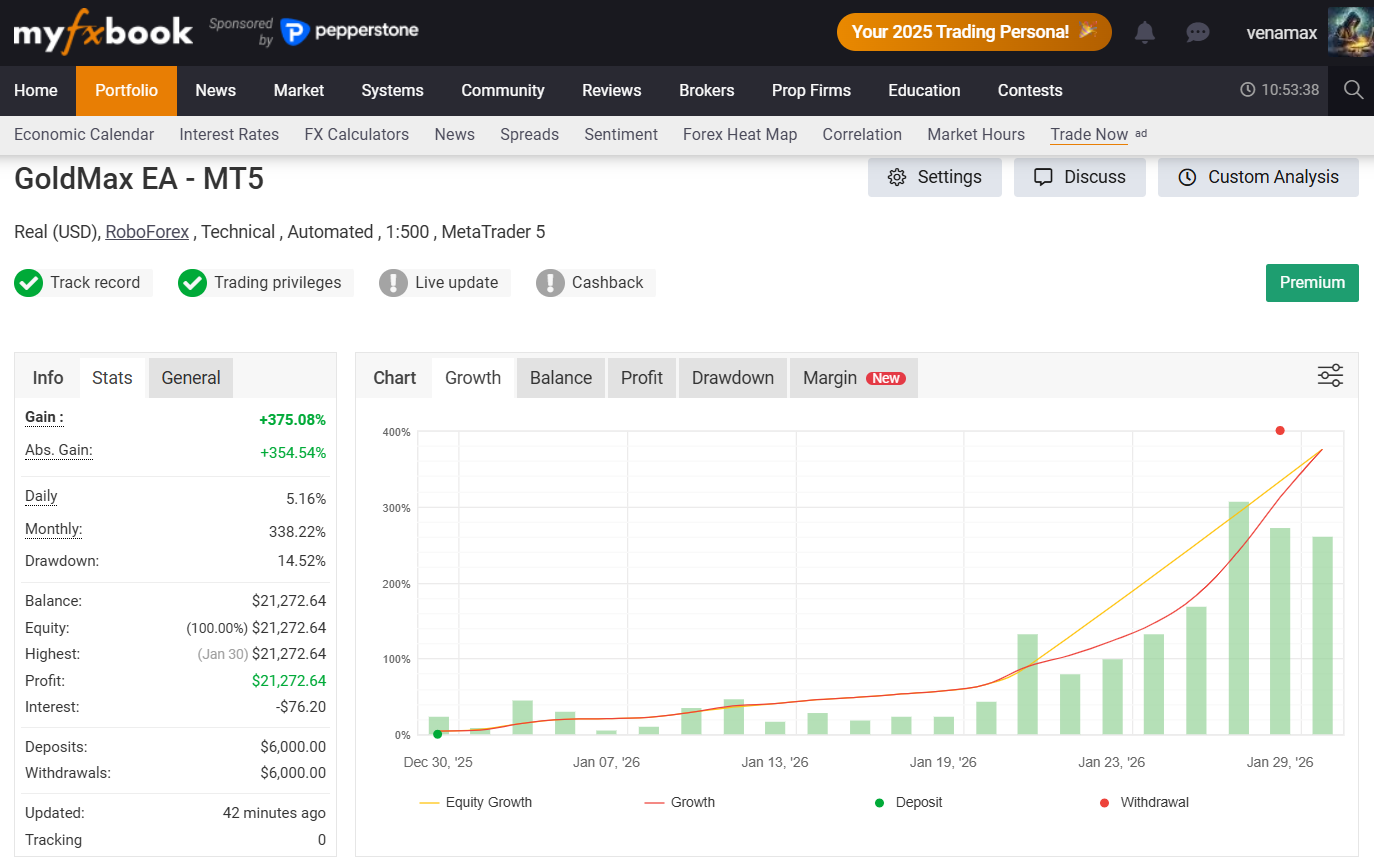Click the Trading privileges green checkmark
This screenshot has width=1374, height=859.
[192, 283]
